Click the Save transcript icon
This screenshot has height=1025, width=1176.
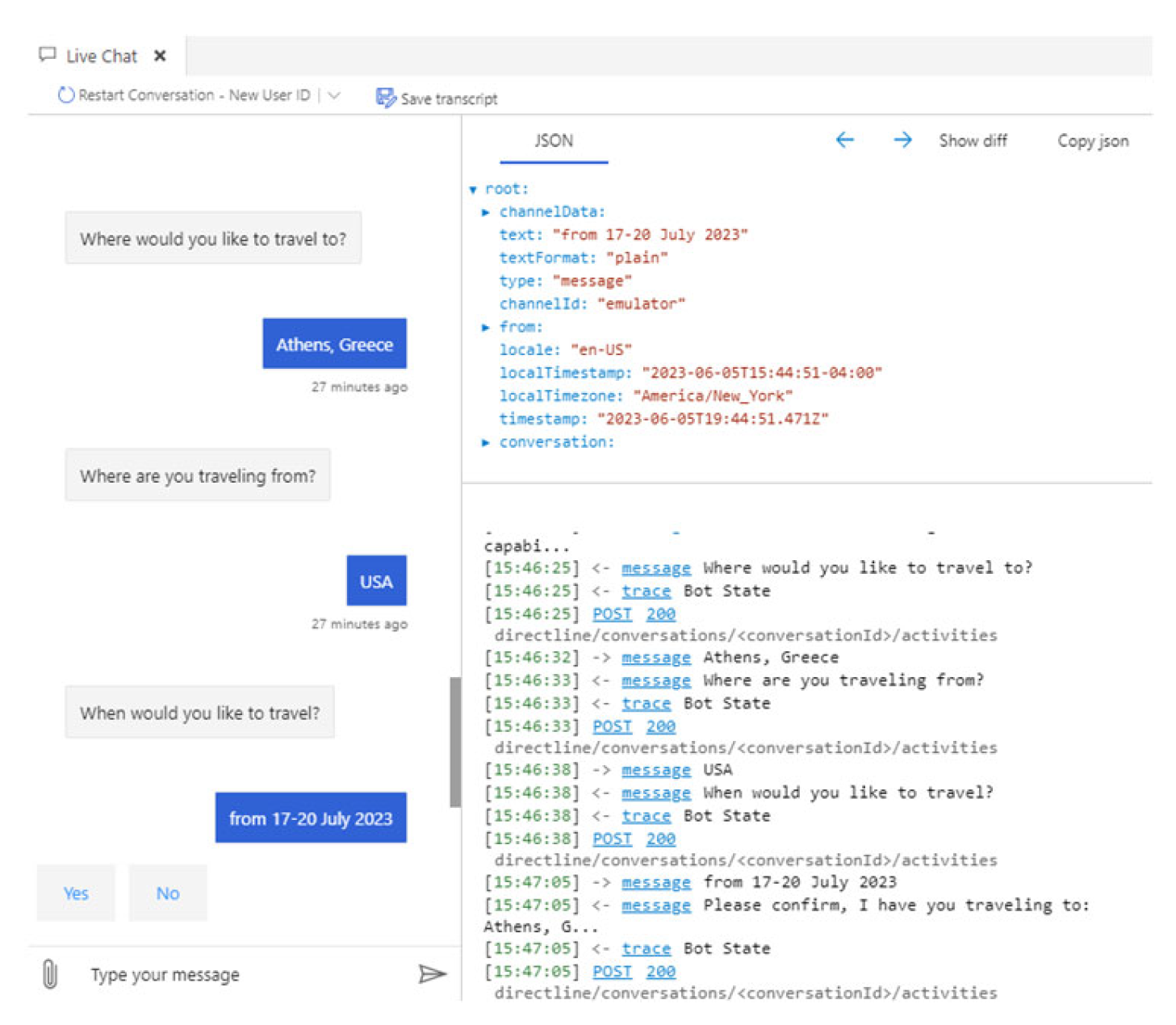(386, 98)
